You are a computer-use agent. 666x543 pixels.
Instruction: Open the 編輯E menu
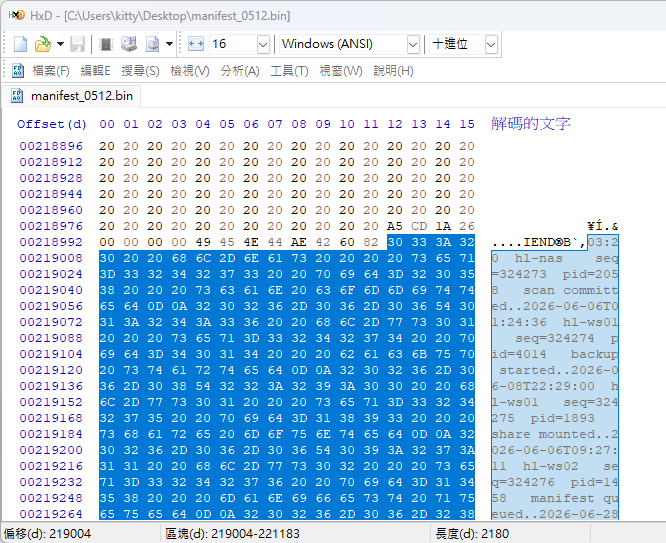click(96, 71)
